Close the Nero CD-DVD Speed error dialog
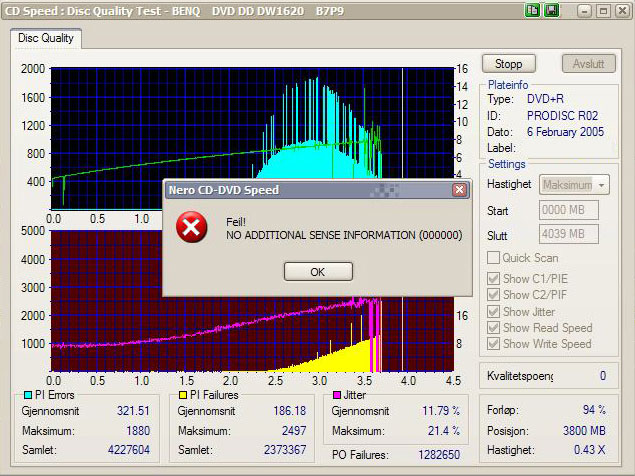 click(459, 190)
